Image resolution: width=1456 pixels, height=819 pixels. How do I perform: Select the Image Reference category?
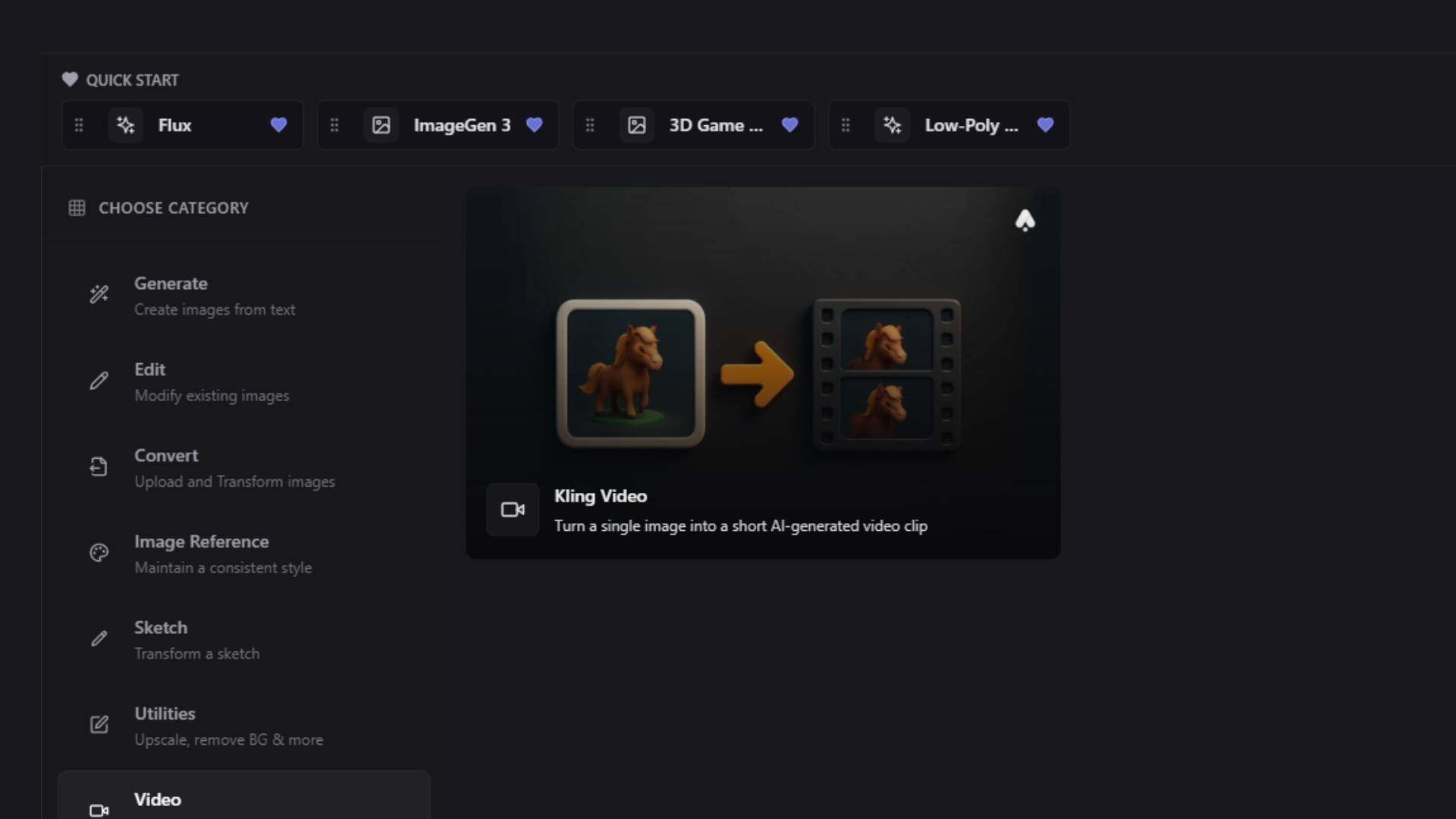pos(243,554)
